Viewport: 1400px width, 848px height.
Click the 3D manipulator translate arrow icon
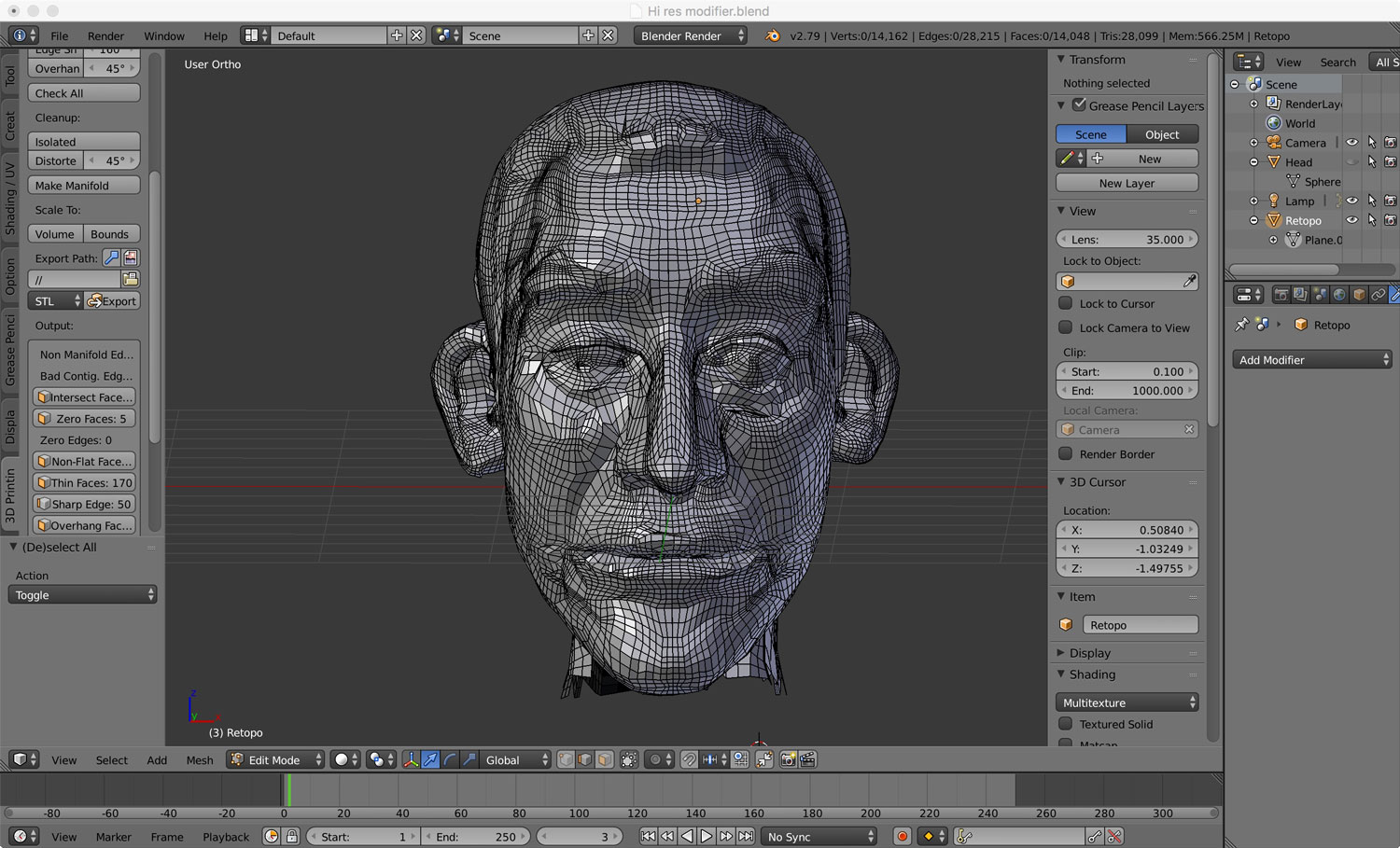[430, 760]
